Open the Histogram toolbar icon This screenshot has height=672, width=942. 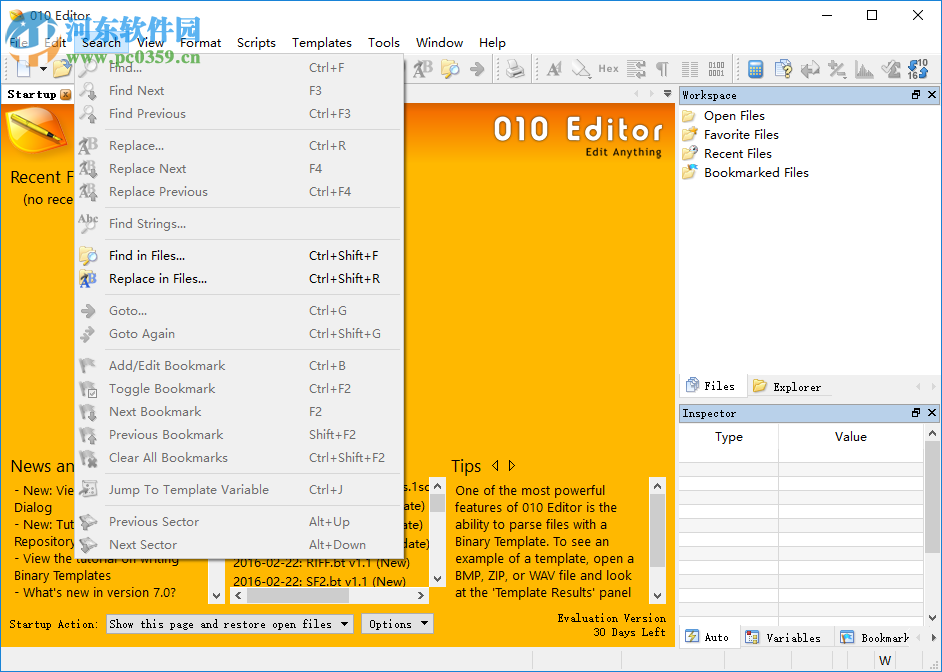coord(864,69)
